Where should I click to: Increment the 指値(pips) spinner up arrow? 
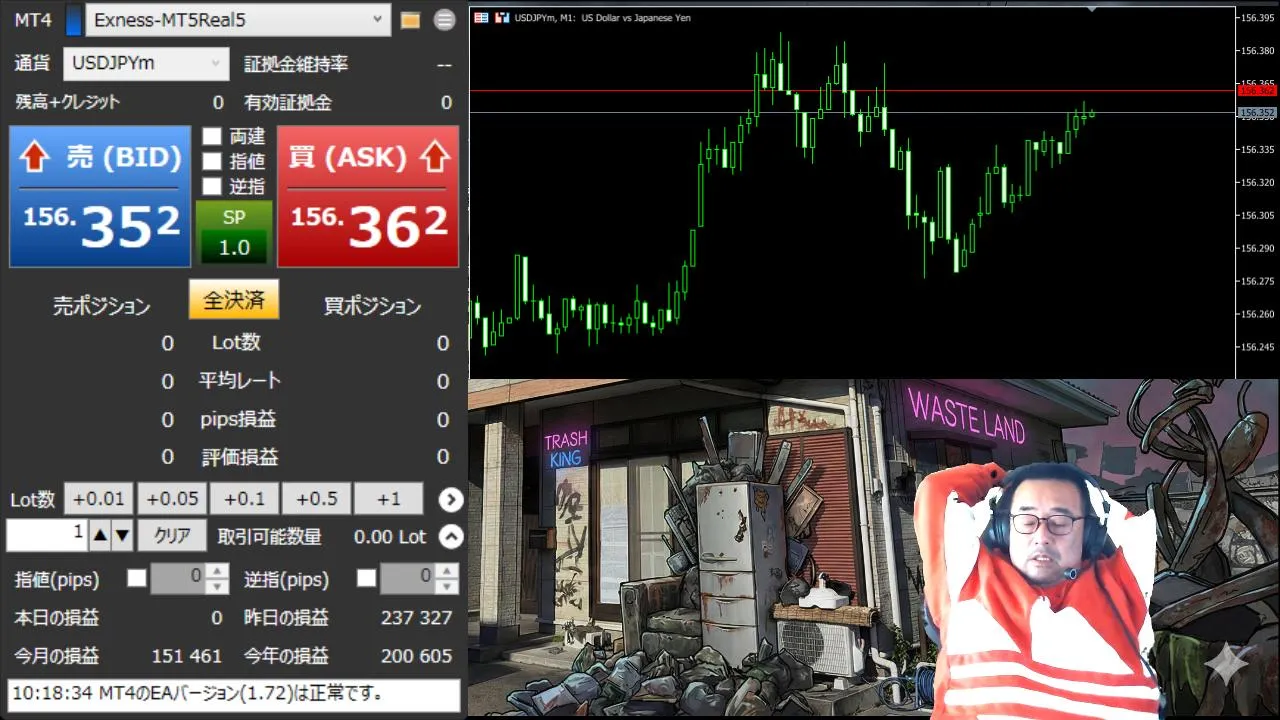tap(218, 571)
